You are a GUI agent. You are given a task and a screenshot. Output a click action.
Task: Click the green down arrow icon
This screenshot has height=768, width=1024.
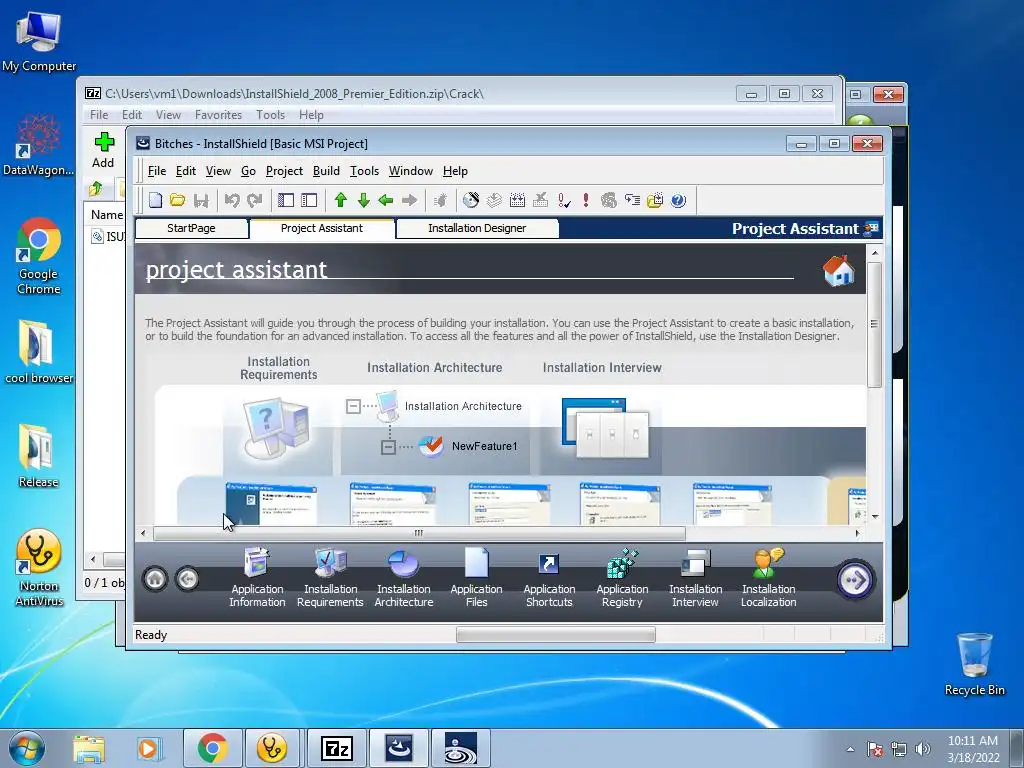(x=364, y=200)
